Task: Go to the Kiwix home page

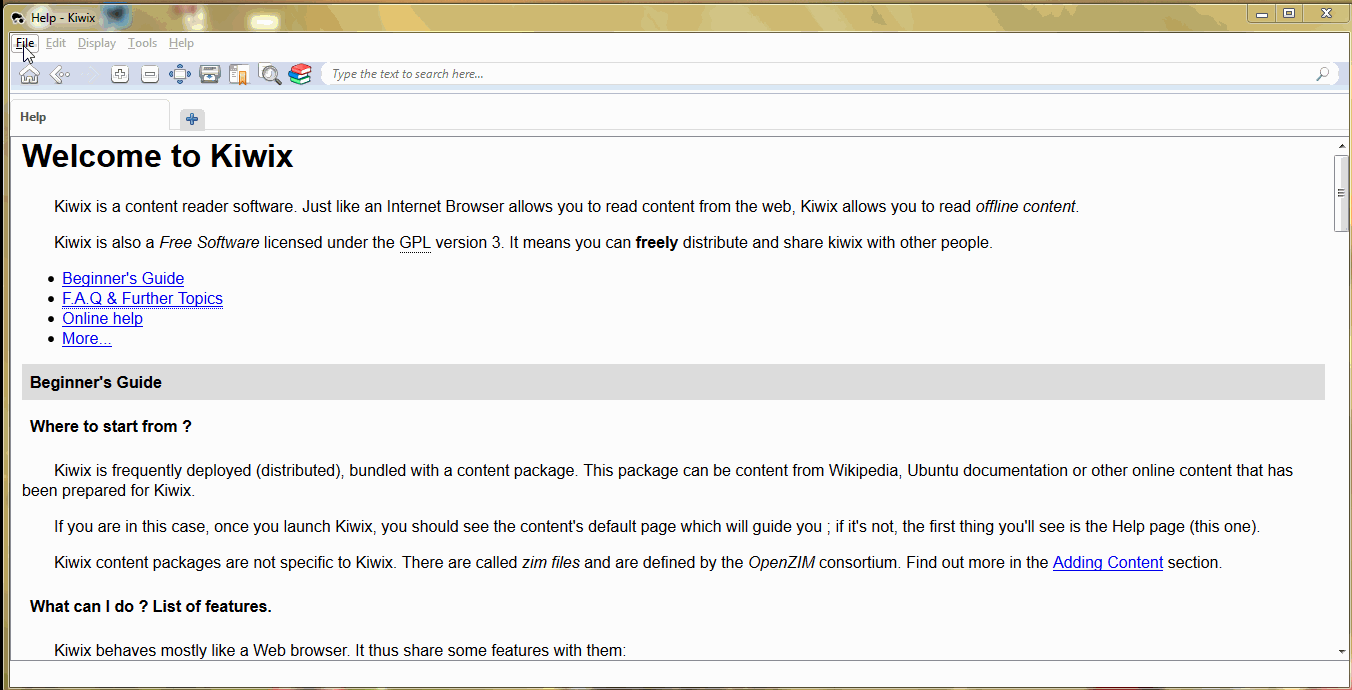Action: tap(28, 73)
